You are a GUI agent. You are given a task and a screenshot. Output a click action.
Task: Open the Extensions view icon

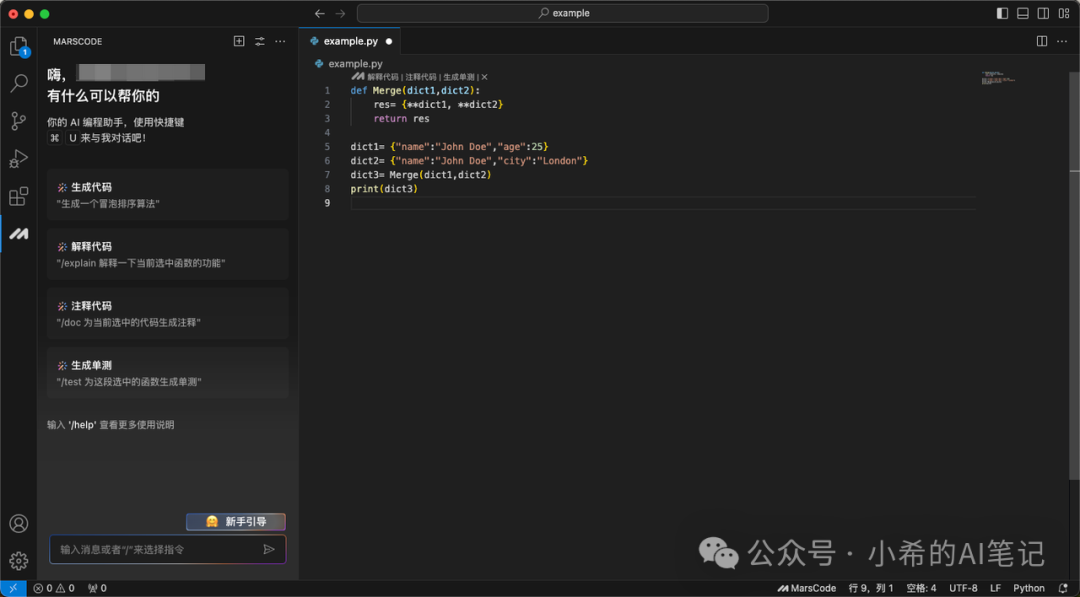click(18, 196)
